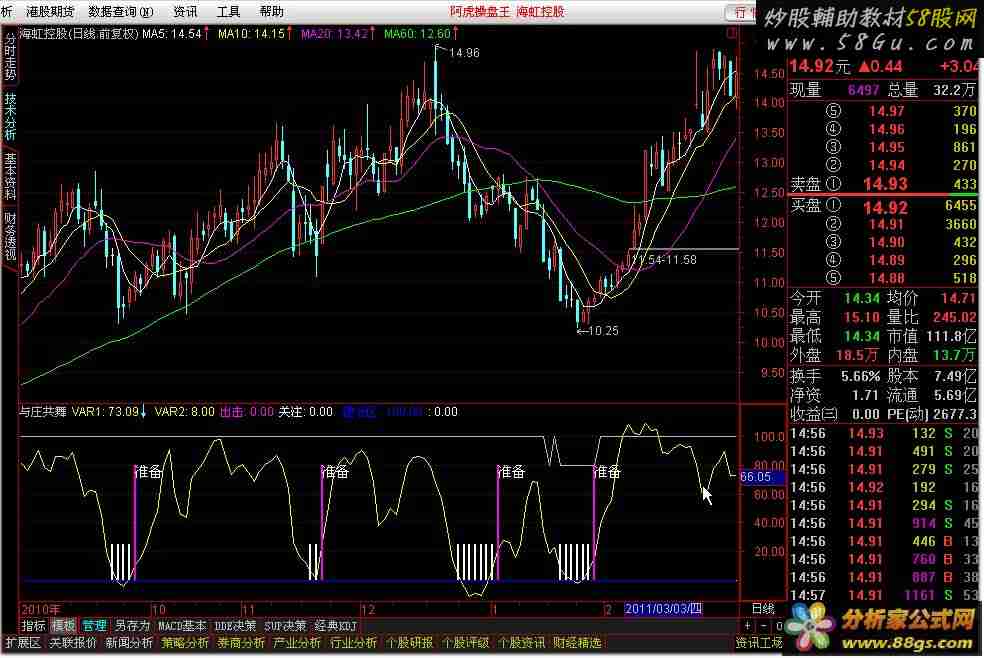Click the 14:57 last trade tick row
The width and height of the screenshot is (984, 658).
tap(883, 595)
